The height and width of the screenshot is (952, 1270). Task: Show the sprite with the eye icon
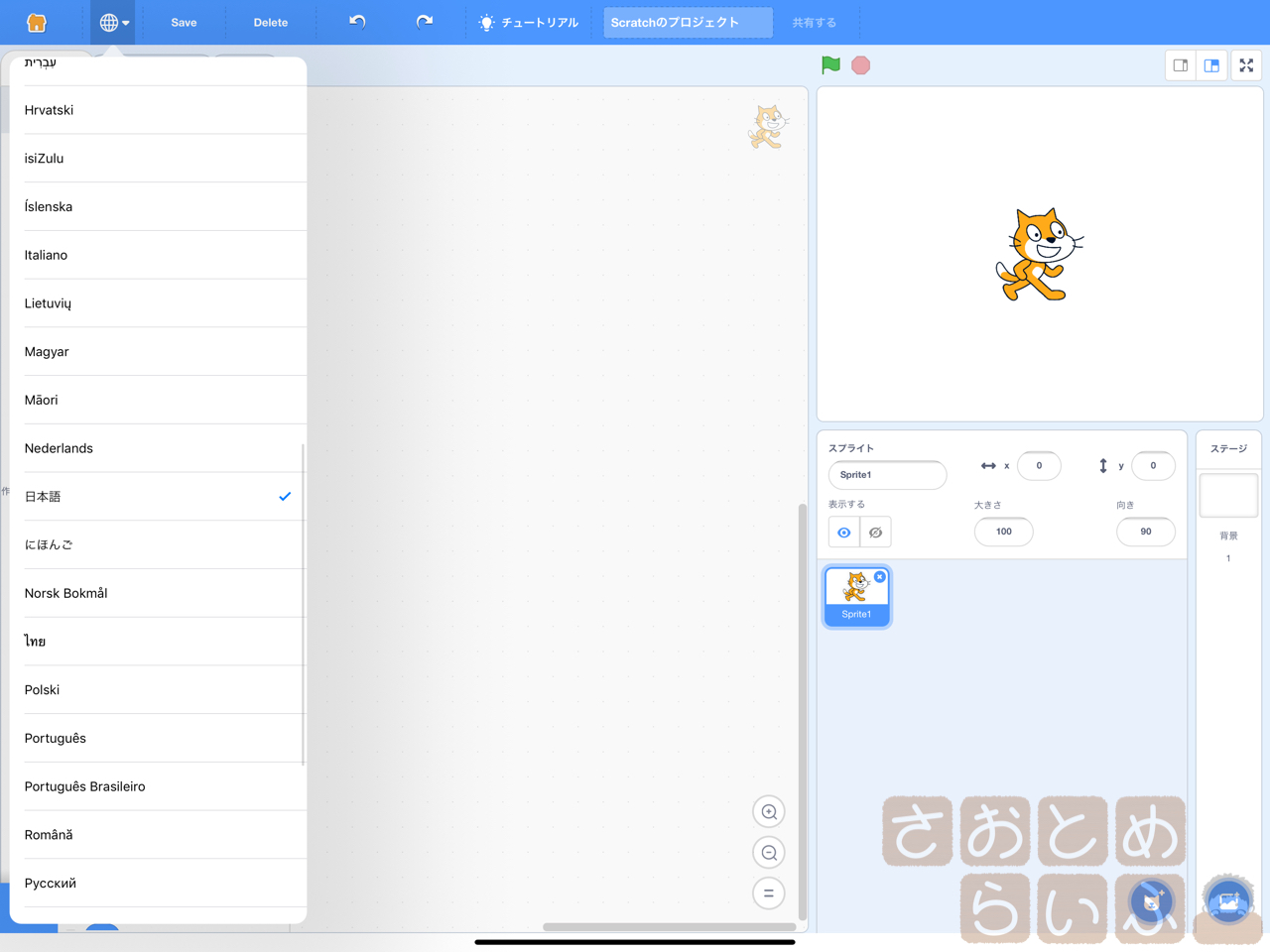pos(844,533)
